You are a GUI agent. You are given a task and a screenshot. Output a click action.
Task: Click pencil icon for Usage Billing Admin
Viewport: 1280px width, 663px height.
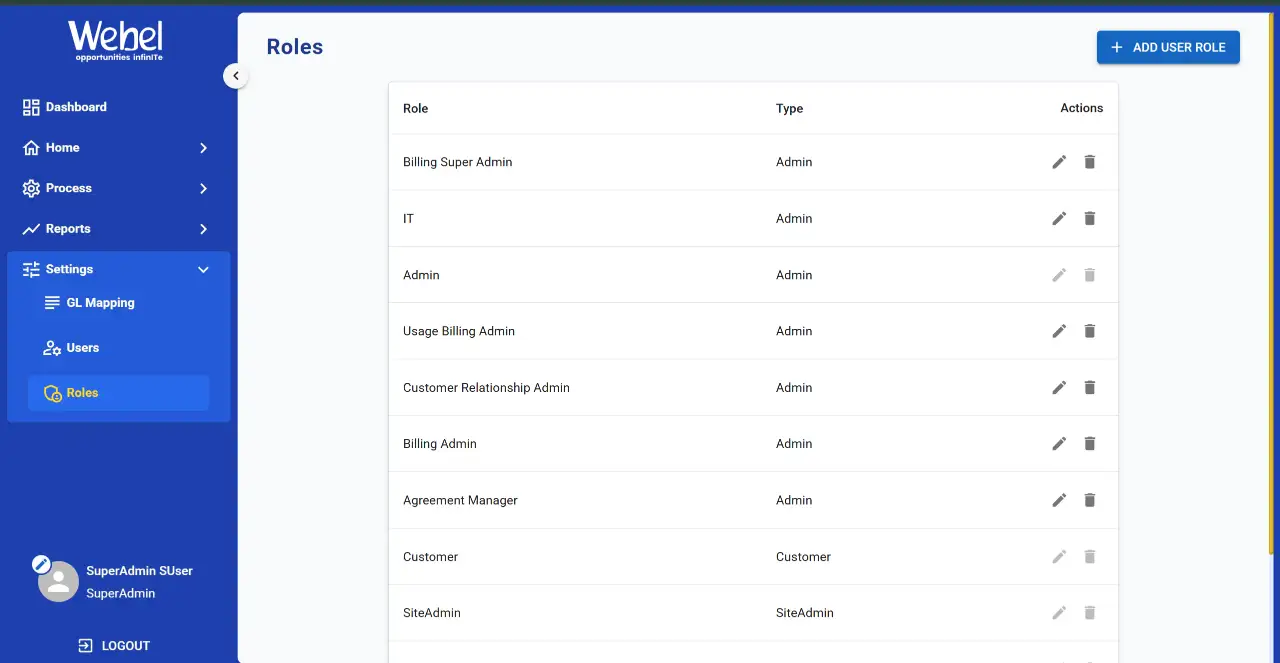[1059, 331]
